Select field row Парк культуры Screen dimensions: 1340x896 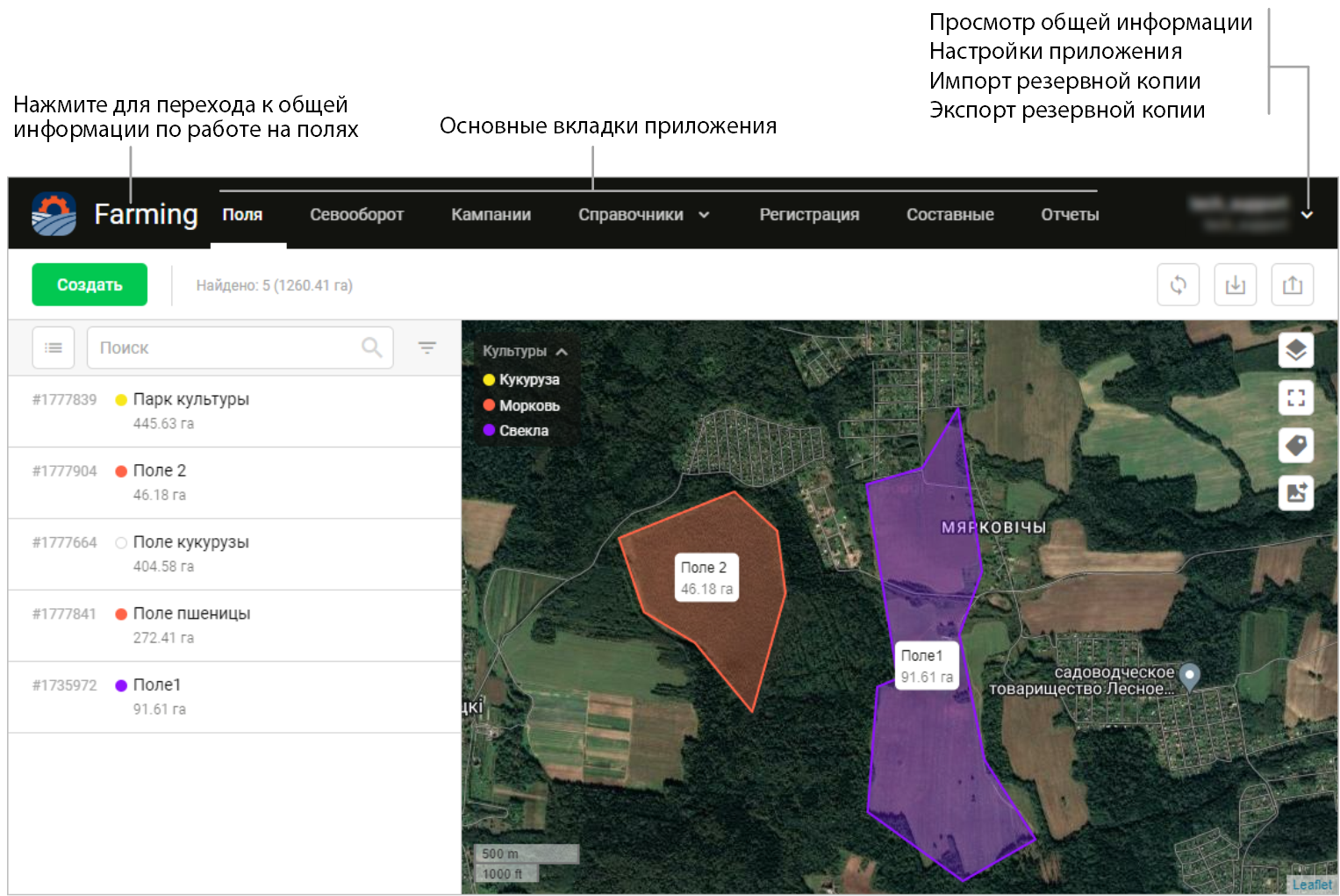click(x=234, y=411)
